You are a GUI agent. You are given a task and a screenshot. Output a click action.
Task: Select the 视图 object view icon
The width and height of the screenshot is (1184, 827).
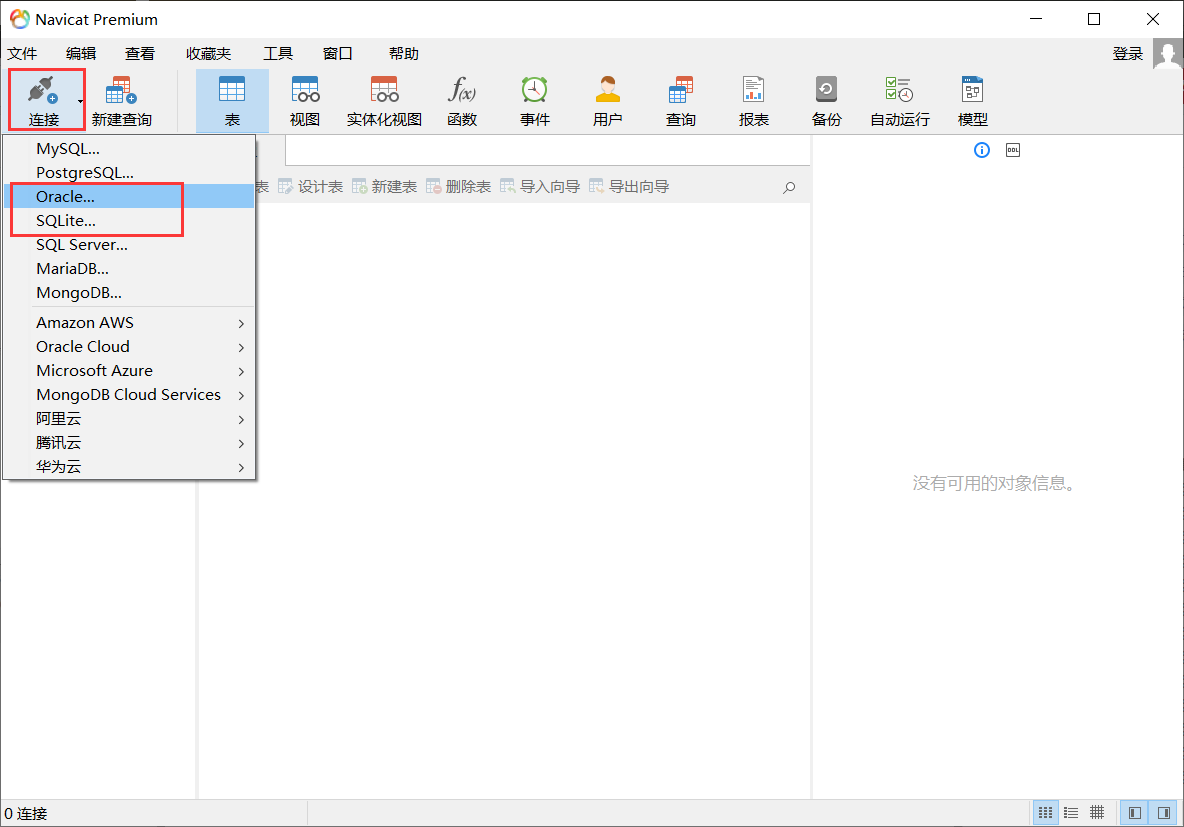tap(304, 100)
